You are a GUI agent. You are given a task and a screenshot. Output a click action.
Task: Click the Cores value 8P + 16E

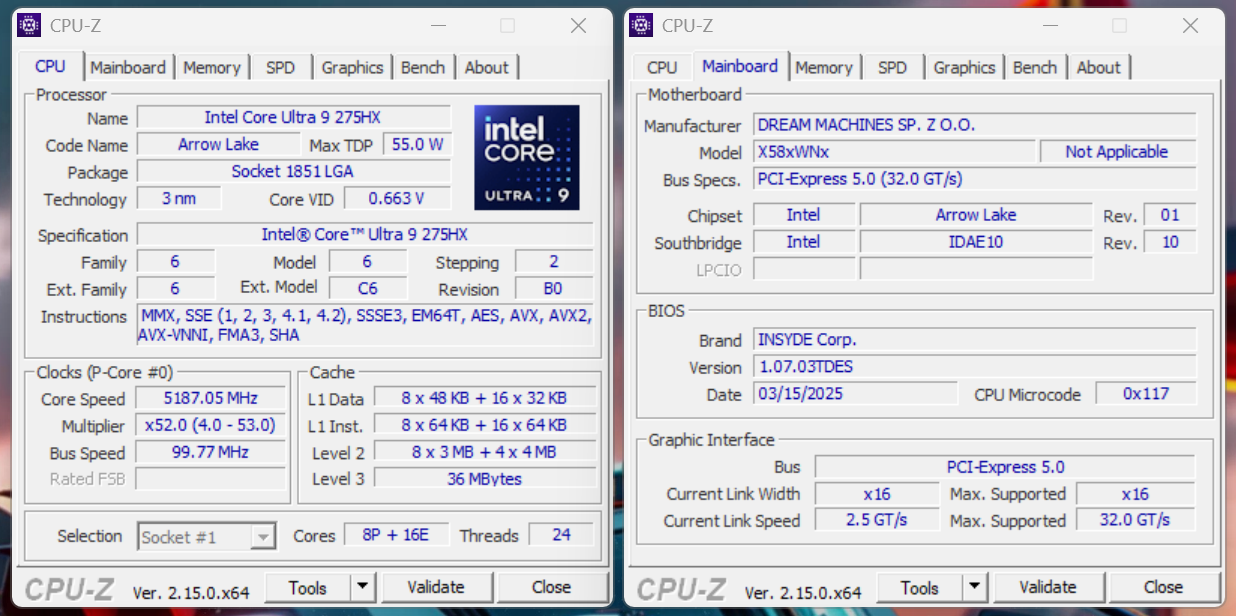[x=396, y=535]
